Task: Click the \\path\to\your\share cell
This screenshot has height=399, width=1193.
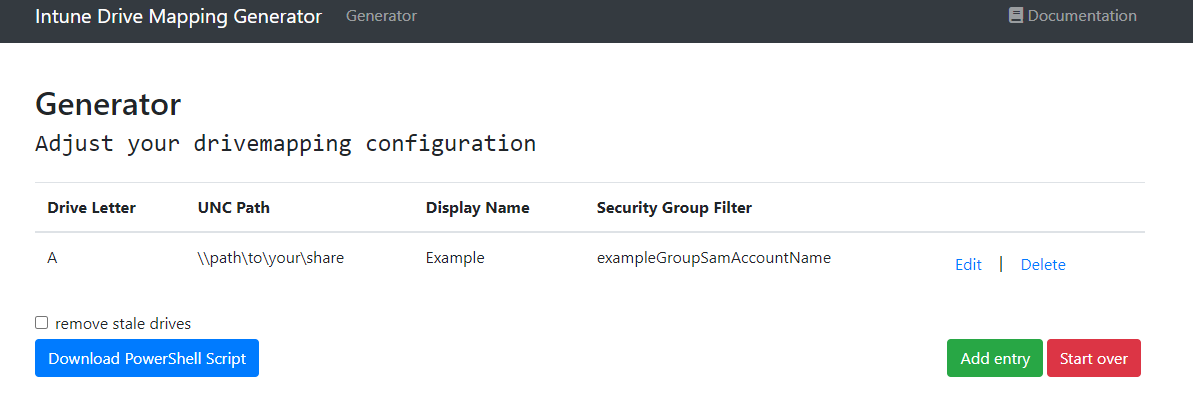Action: [x=271, y=258]
